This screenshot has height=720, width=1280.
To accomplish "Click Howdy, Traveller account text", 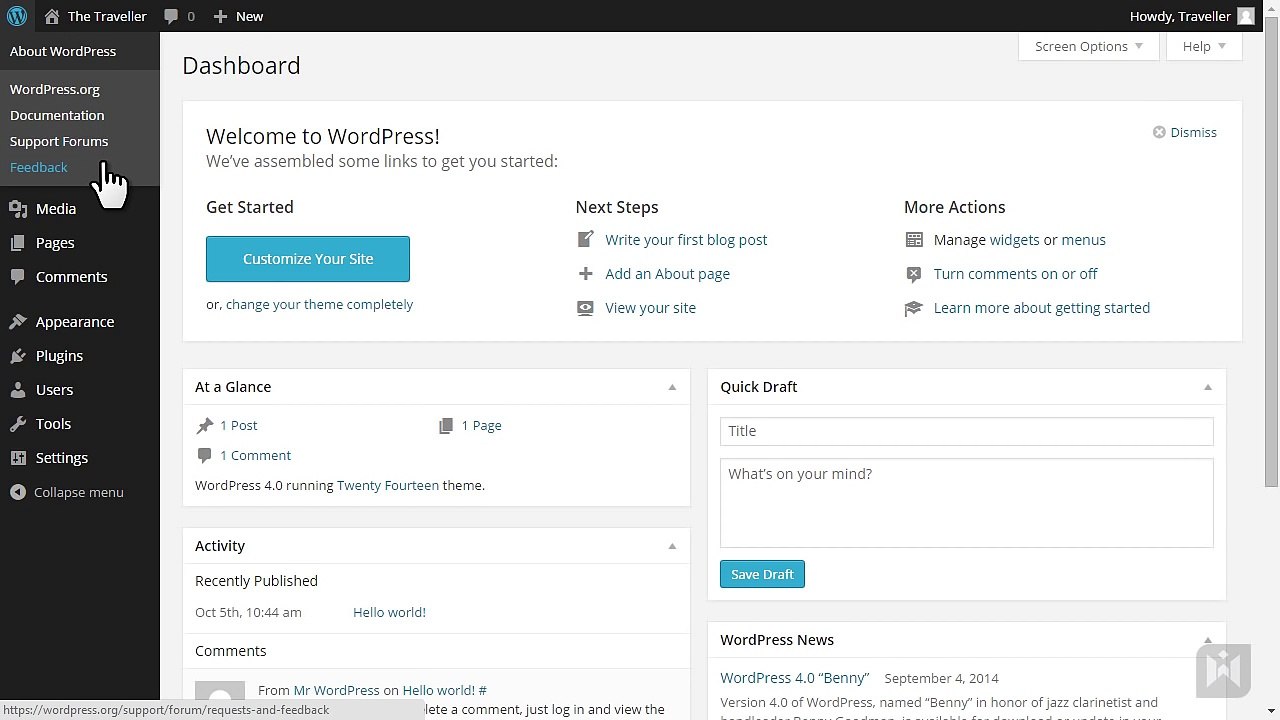I will click(1180, 16).
